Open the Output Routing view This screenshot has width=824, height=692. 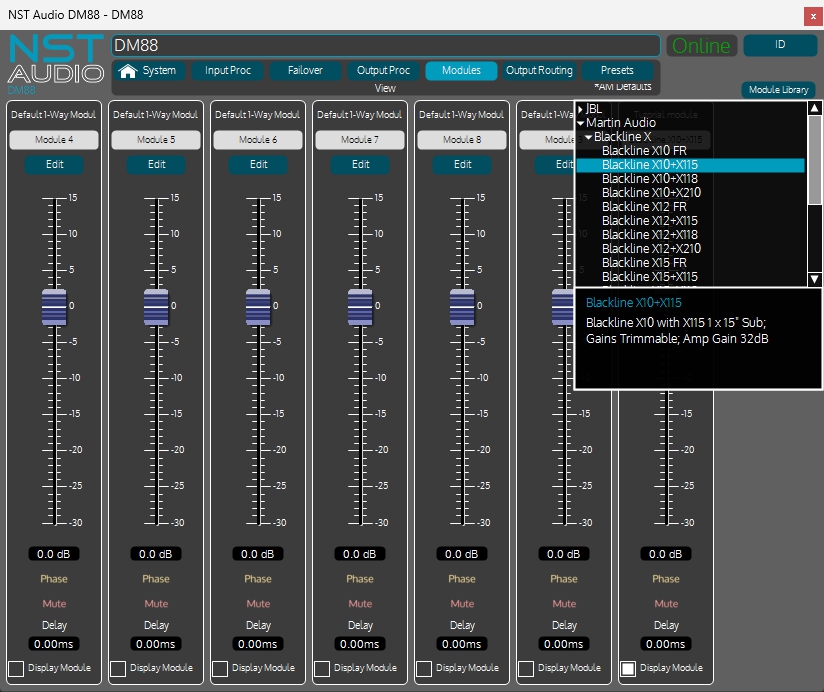[539, 70]
